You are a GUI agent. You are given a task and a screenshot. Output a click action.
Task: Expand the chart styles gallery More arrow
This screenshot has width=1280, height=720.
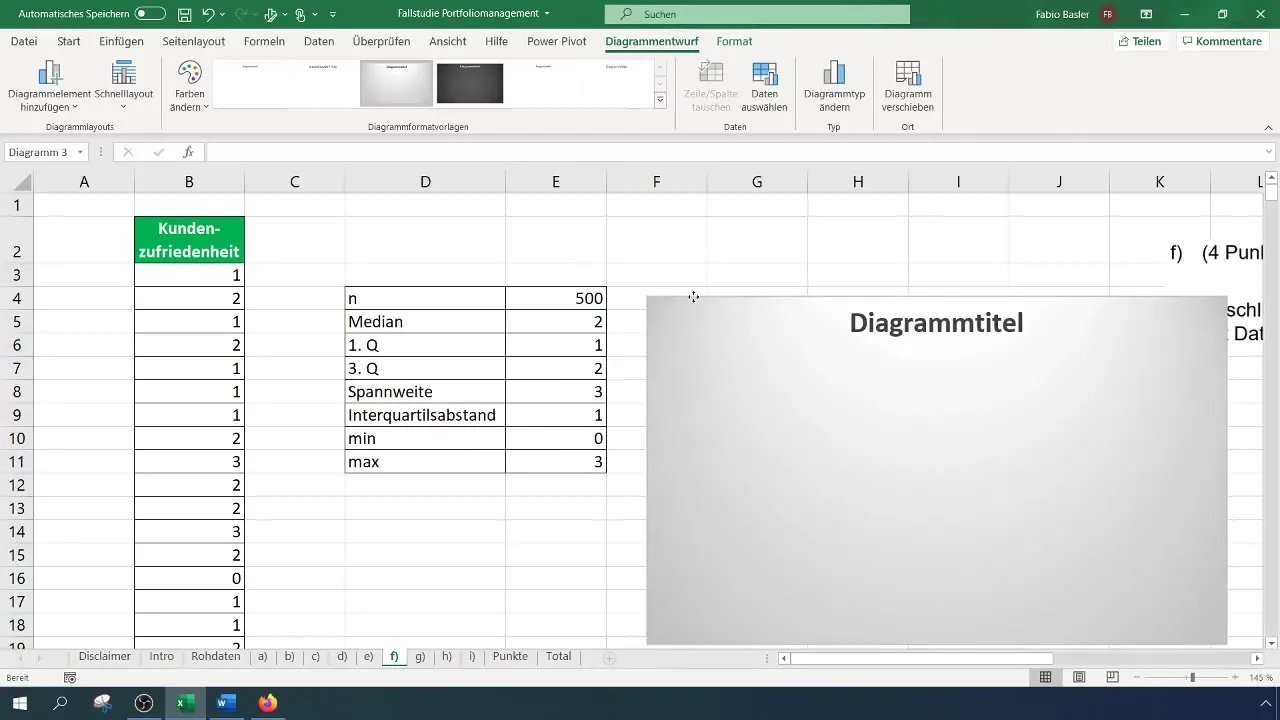coord(660,100)
